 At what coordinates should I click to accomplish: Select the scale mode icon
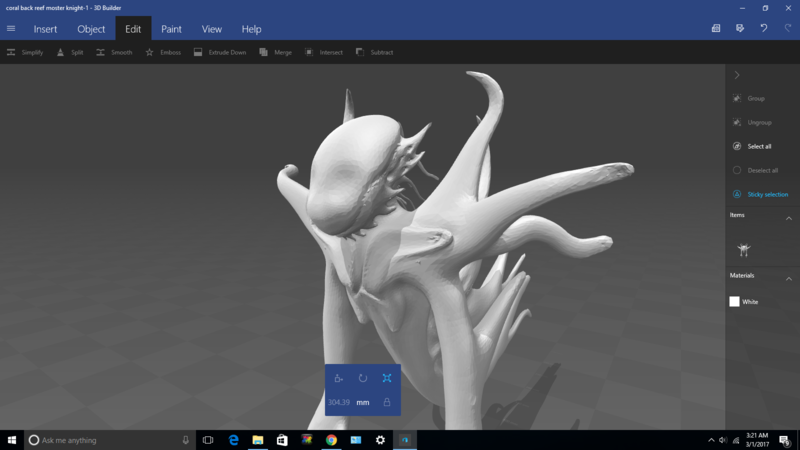[387, 378]
